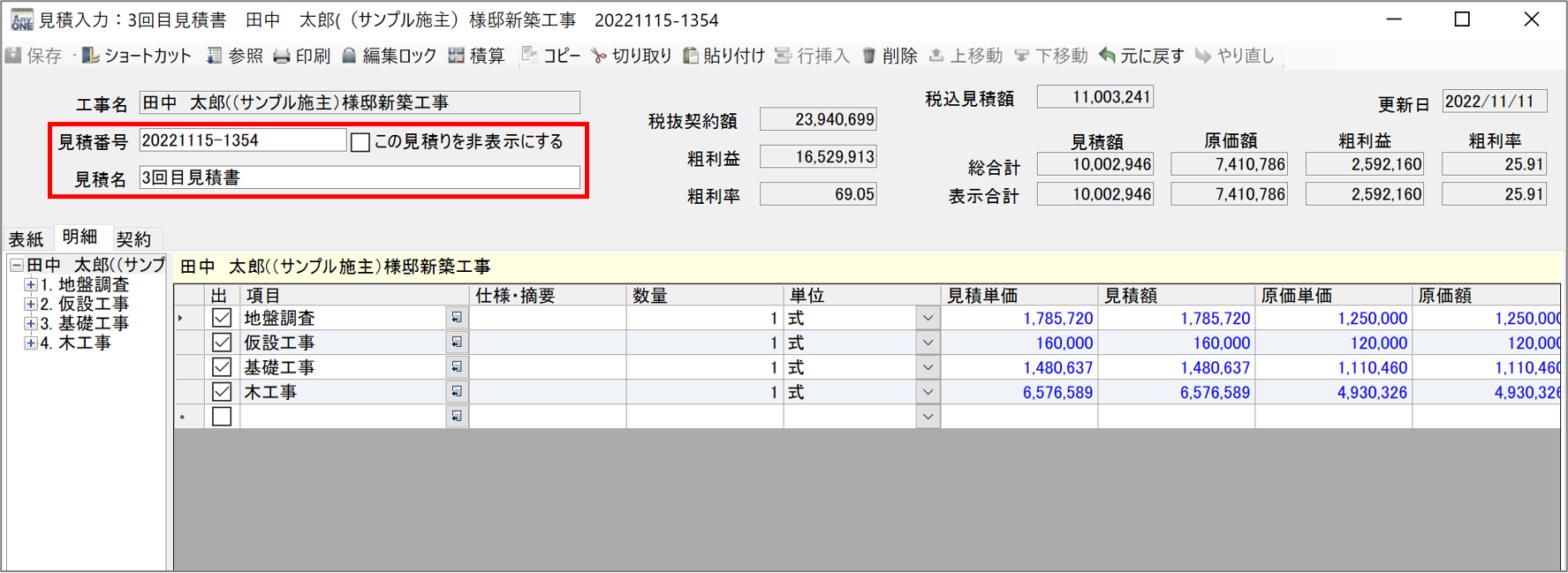The height and width of the screenshot is (573, 1568).
Task: Click the 元に戻す (Undo) icon
Action: click(x=1140, y=56)
